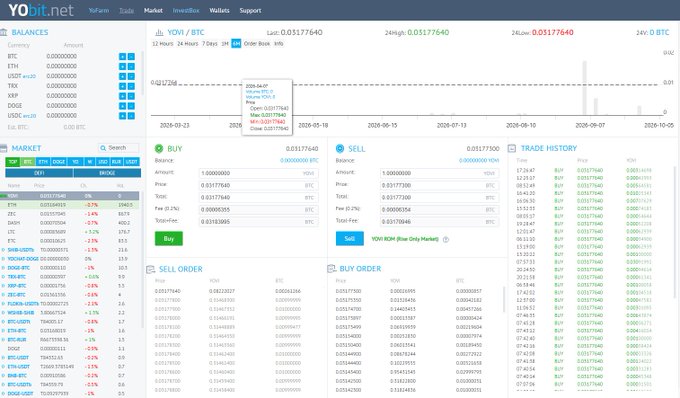680x398 pixels.
Task: Open YoFarm from the top navigation
Action: click(98, 10)
